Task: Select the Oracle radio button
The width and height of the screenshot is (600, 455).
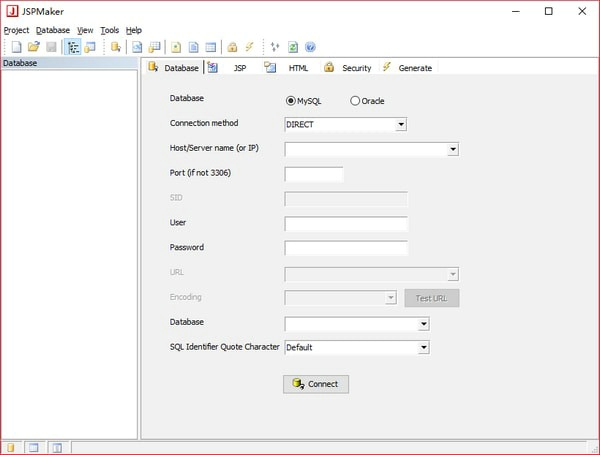Action: click(355, 101)
